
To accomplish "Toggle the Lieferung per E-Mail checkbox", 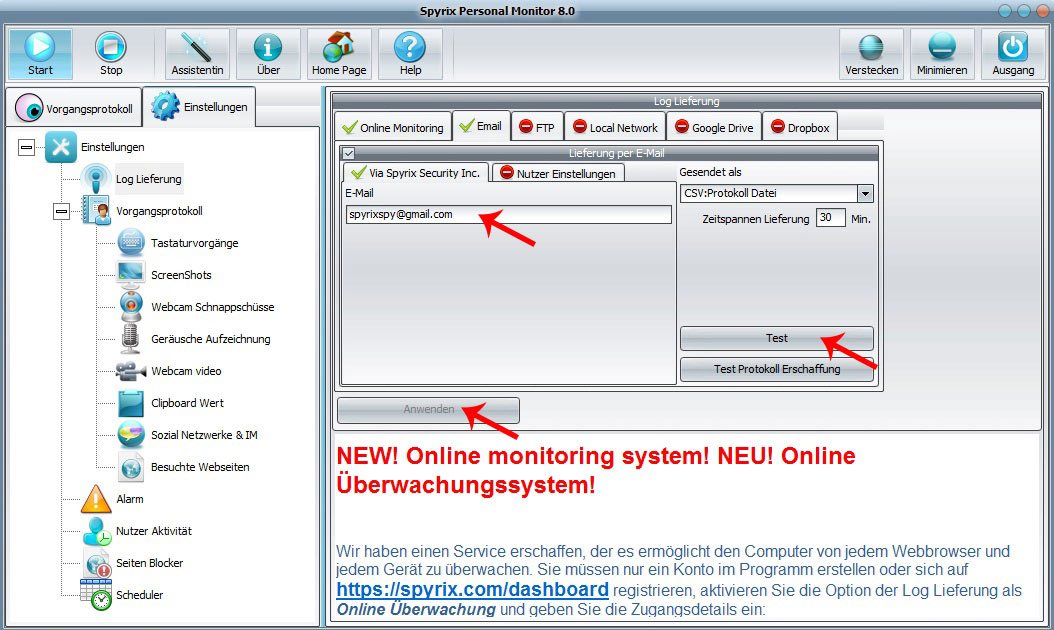I will click(x=349, y=153).
